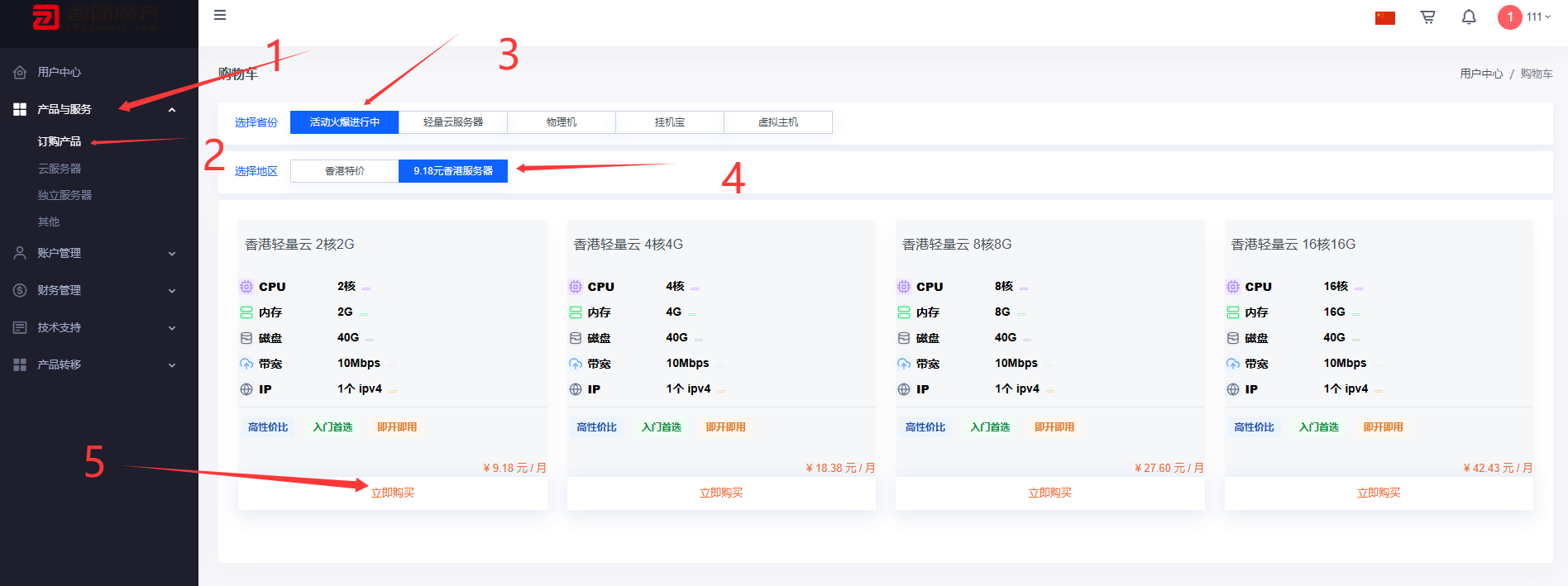Collapse the 产品与服务 menu chevron

pos(172,110)
